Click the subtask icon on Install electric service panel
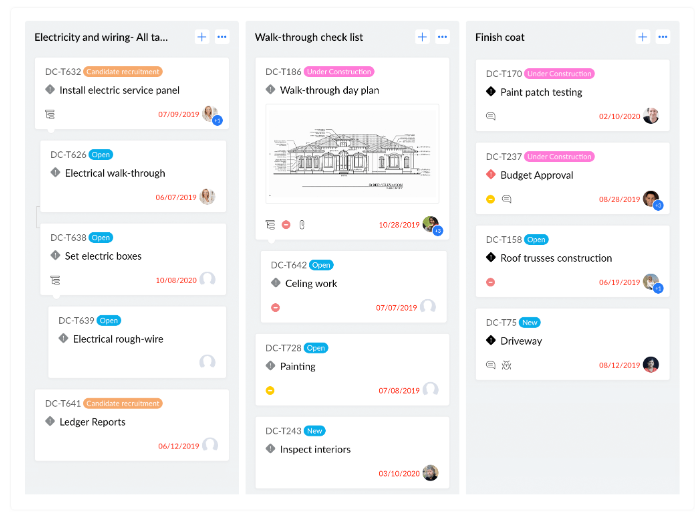This screenshot has width=697, height=531. (x=50, y=114)
